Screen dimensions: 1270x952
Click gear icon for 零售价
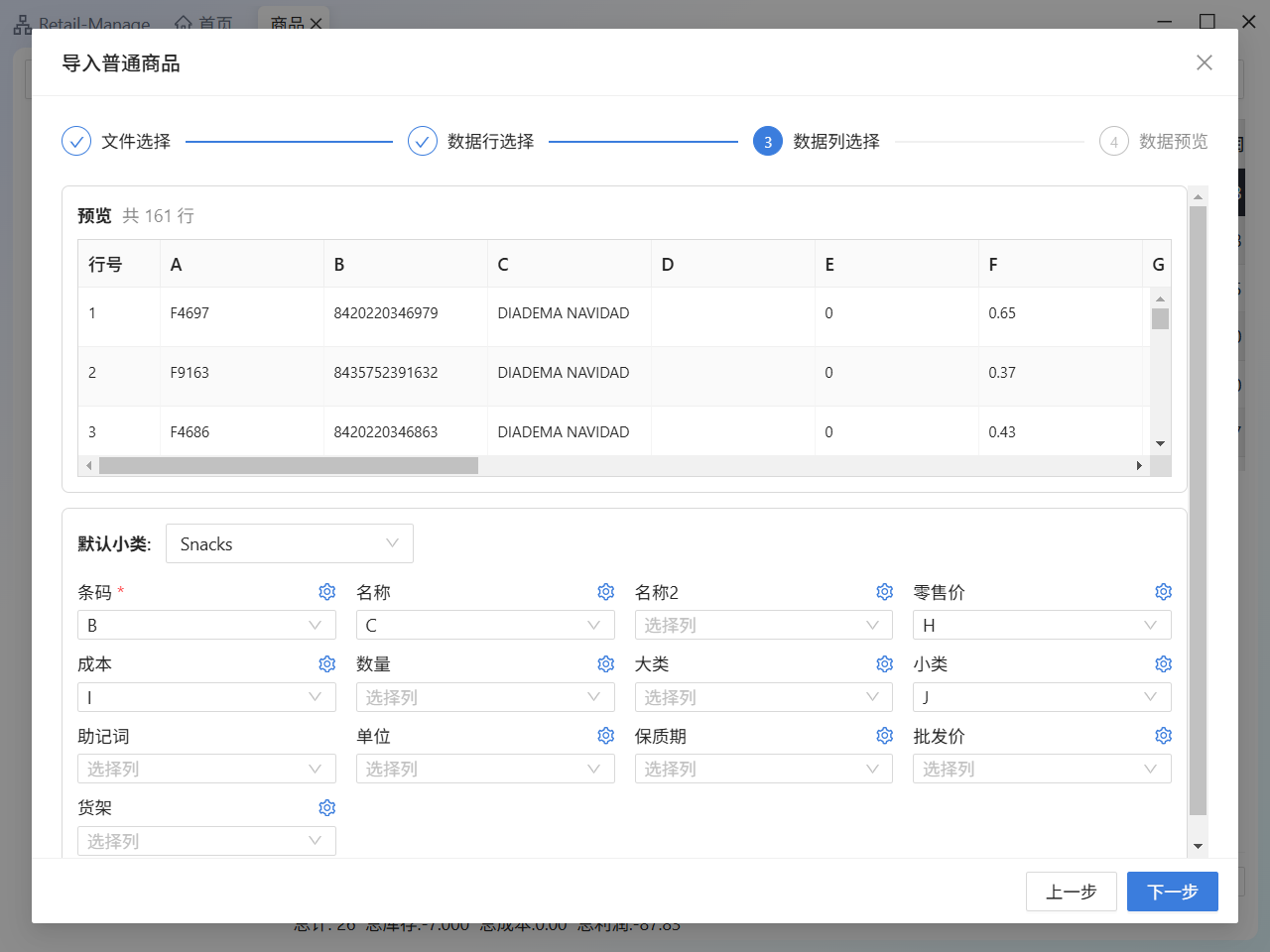[1163, 592]
